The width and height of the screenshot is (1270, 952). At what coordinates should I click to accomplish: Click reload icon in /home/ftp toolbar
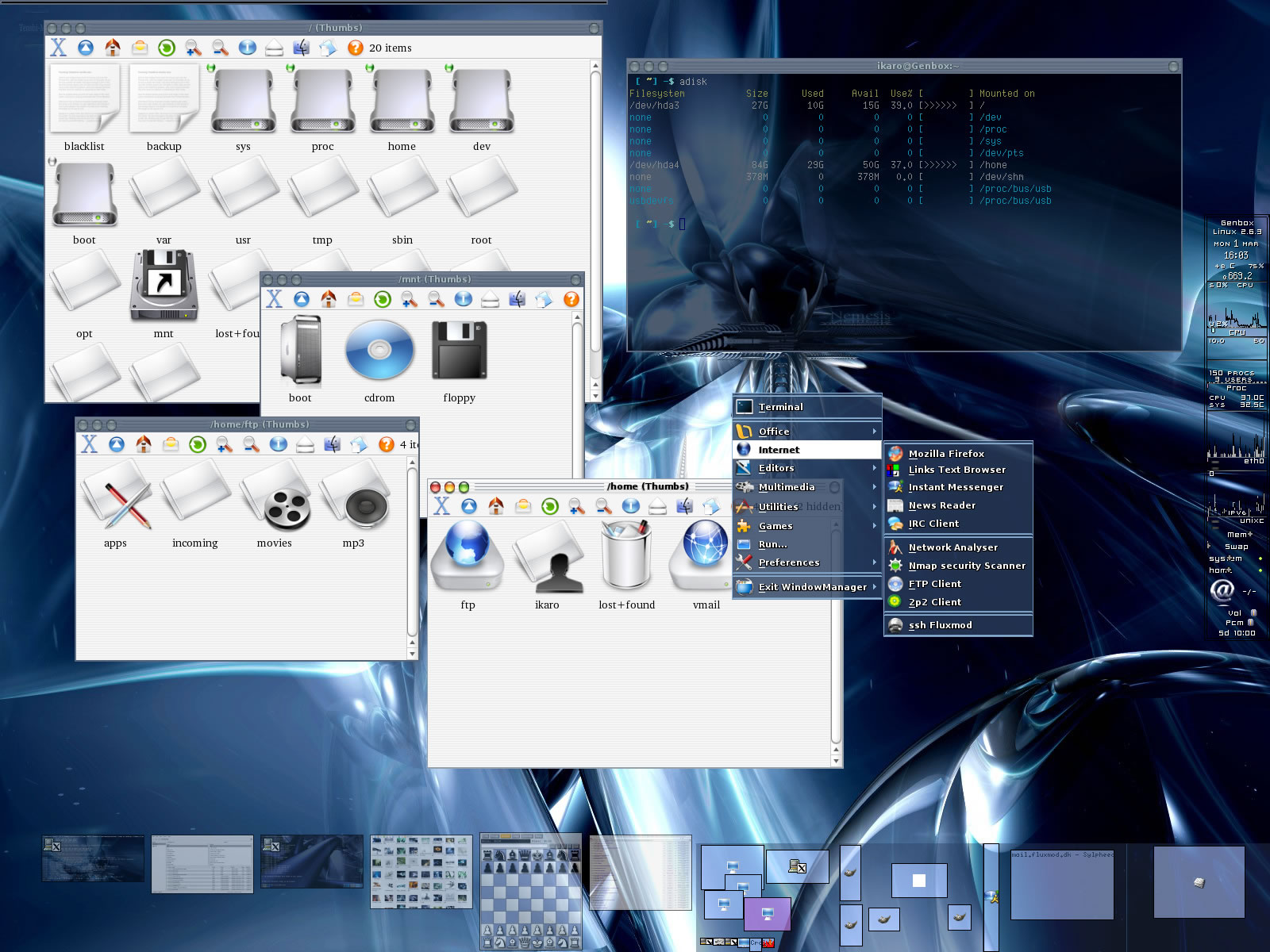click(198, 444)
